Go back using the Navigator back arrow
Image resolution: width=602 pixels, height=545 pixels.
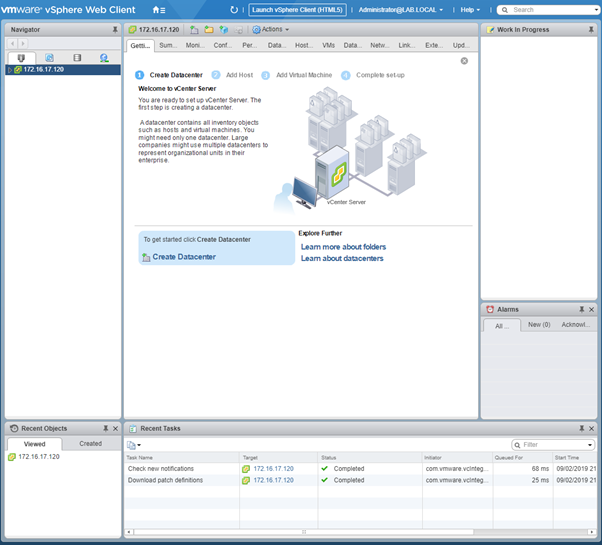click(x=13, y=43)
